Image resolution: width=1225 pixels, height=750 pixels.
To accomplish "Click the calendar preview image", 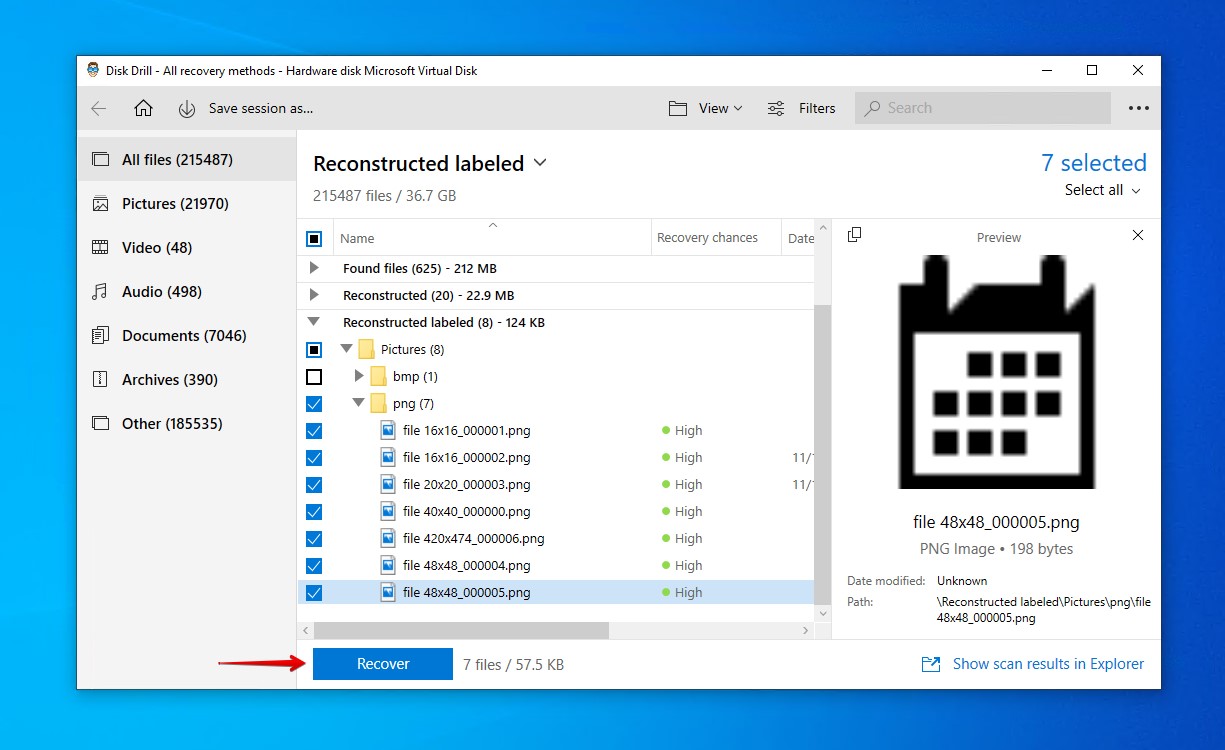I will pyautogui.click(x=997, y=372).
